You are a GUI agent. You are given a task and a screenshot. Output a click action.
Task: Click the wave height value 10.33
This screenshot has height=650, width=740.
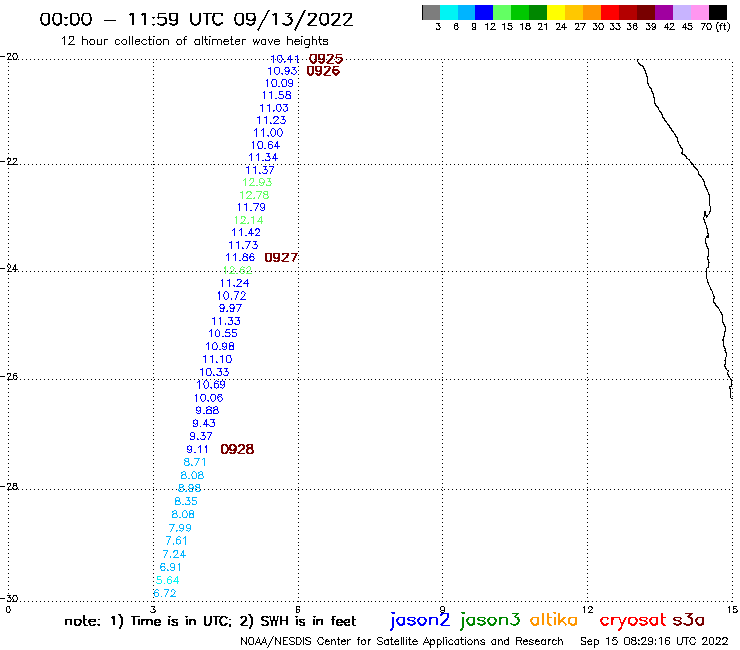(214, 372)
